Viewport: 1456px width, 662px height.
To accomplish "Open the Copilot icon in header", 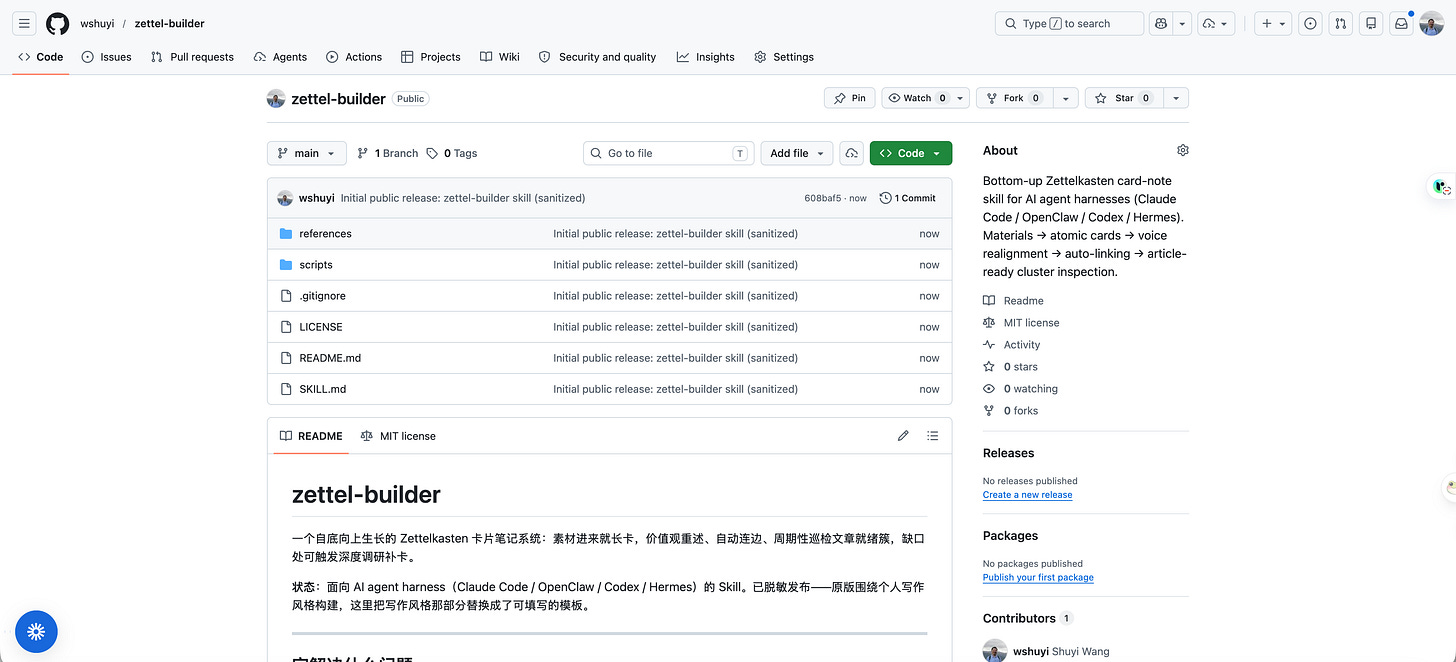I will (x=1160, y=23).
